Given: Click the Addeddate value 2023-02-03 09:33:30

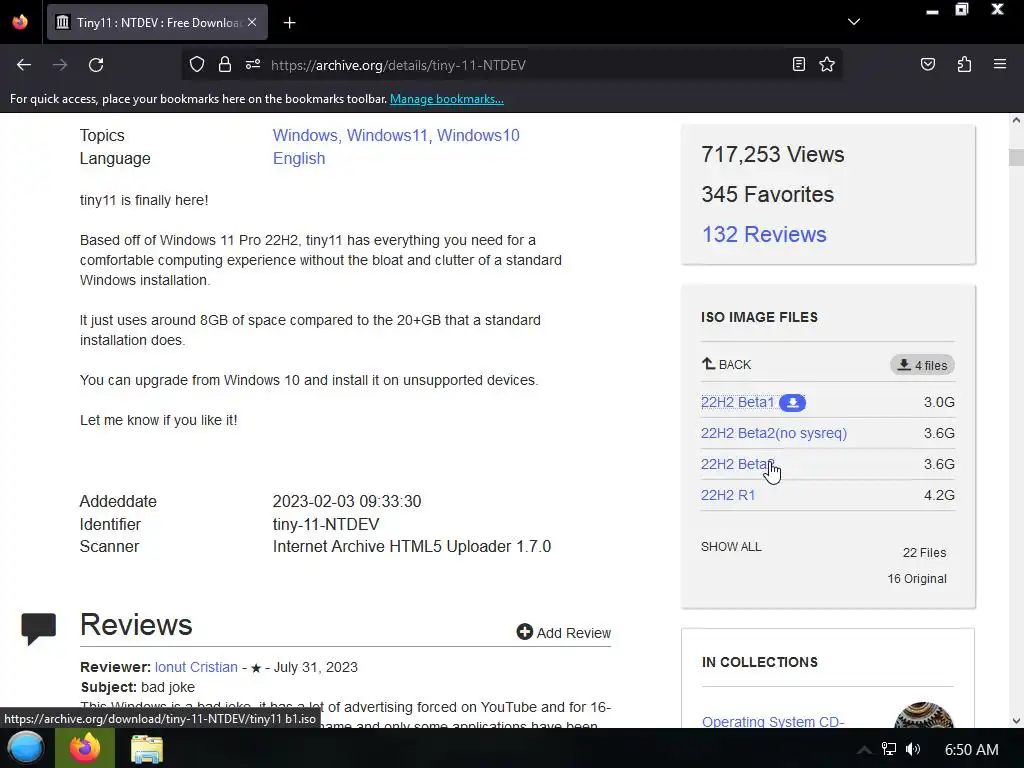Looking at the screenshot, I should pyautogui.click(x=347, y=501).
